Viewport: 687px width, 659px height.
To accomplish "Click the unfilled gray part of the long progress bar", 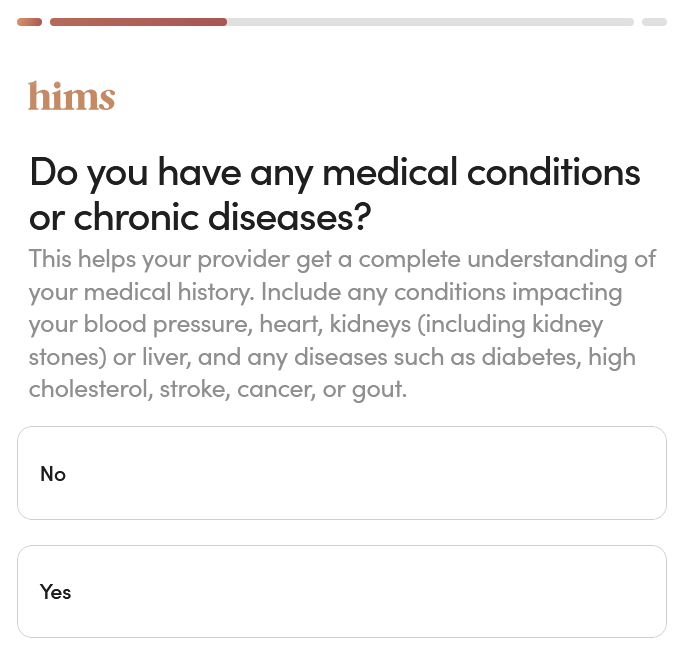I will pos(430,21).
